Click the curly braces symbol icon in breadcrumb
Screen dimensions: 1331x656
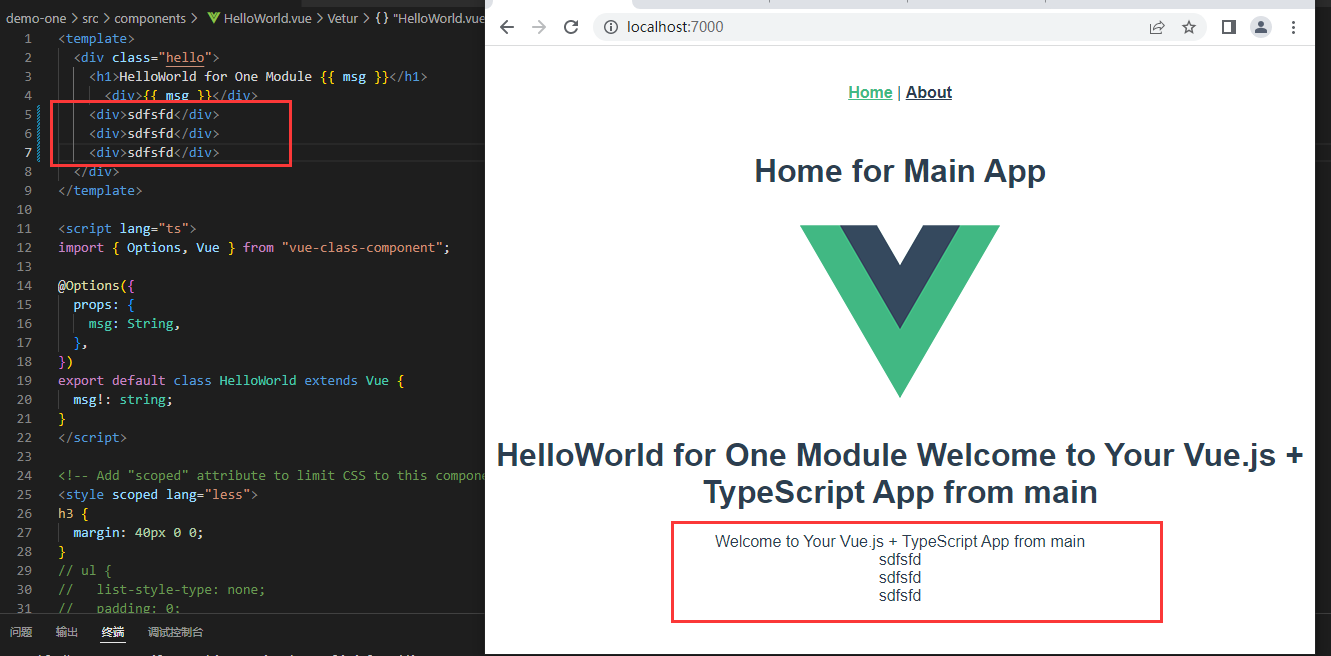pos(382,18)
